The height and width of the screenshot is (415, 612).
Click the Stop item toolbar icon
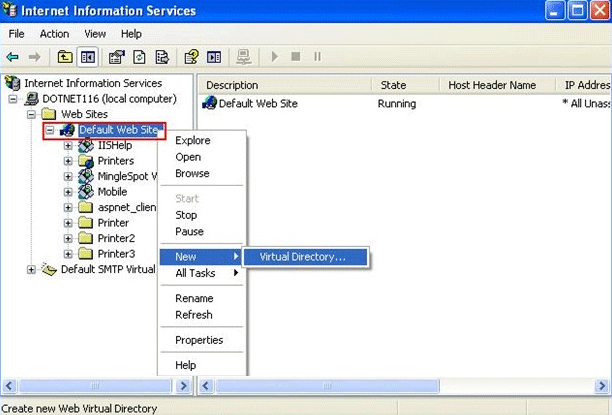click(296, 57)
